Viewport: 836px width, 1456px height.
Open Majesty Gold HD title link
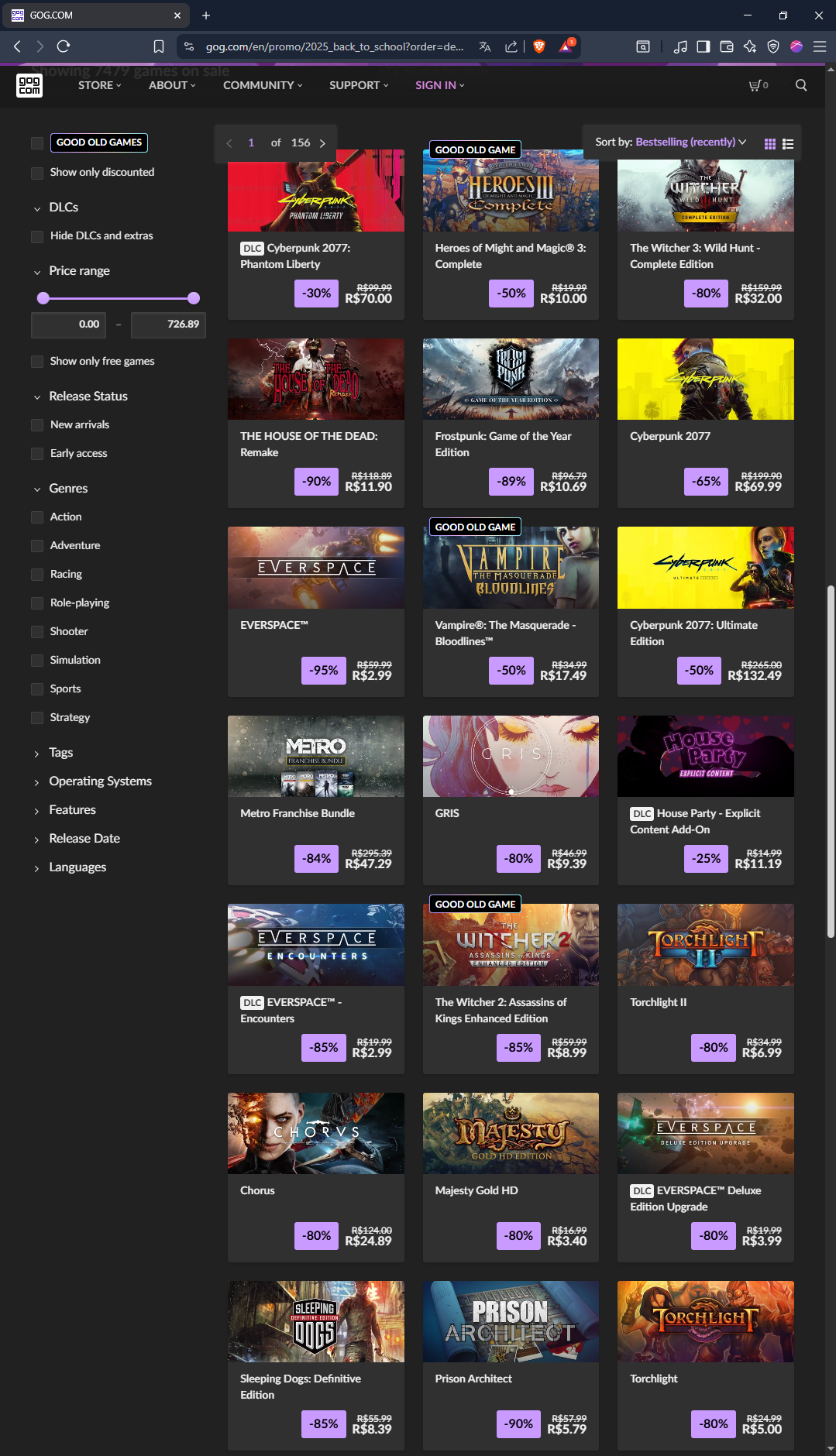point(476,1191)
